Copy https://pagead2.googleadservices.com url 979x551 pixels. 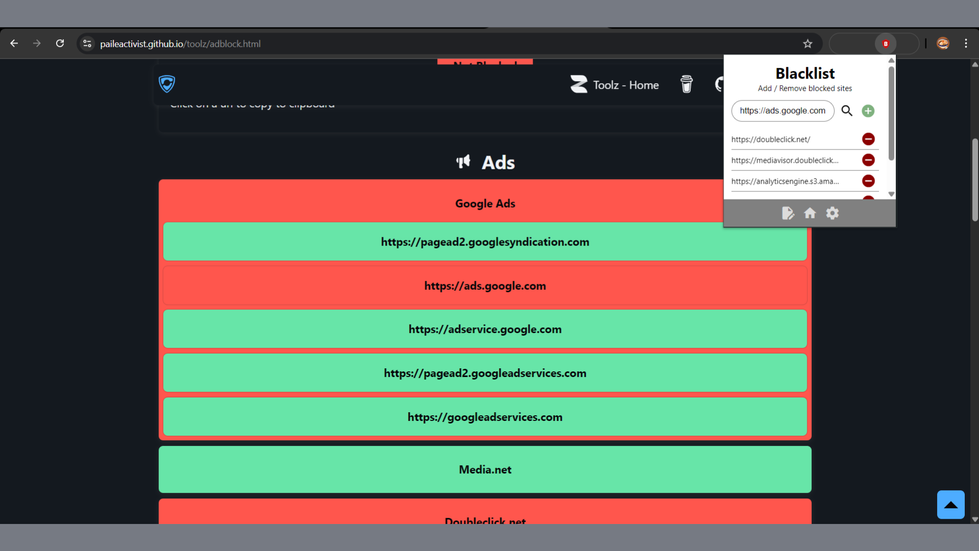pos(485,373)
